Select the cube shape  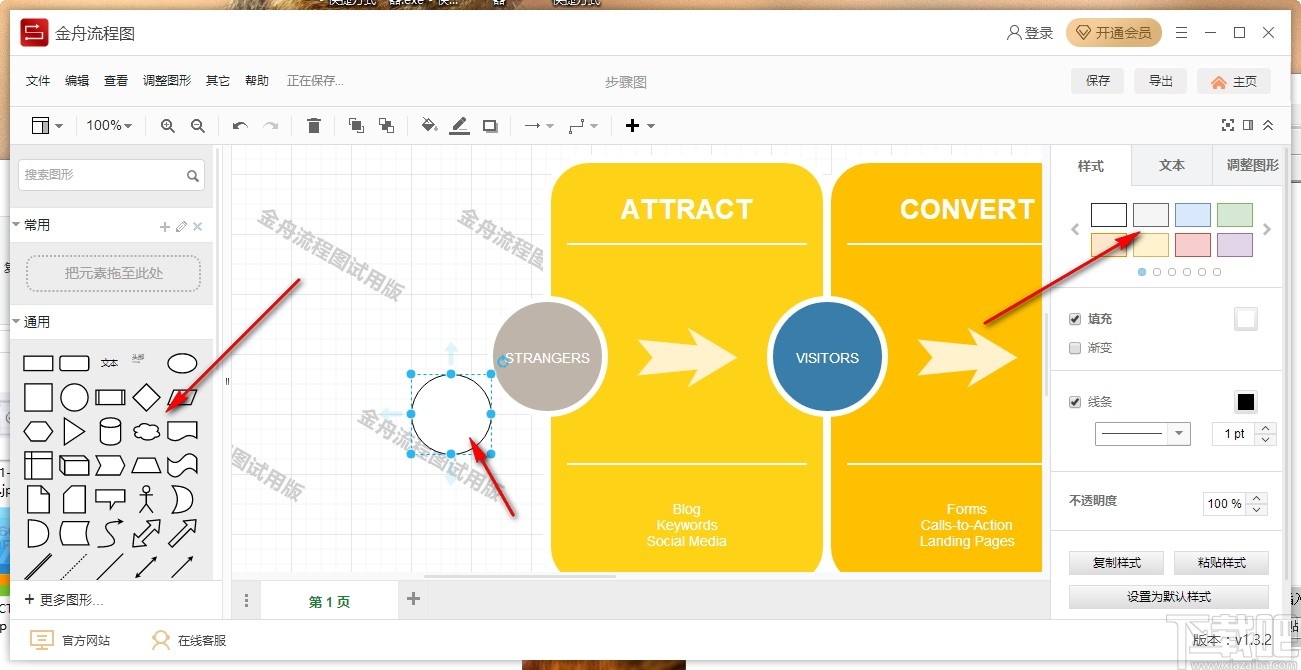(x=74, y=465)
